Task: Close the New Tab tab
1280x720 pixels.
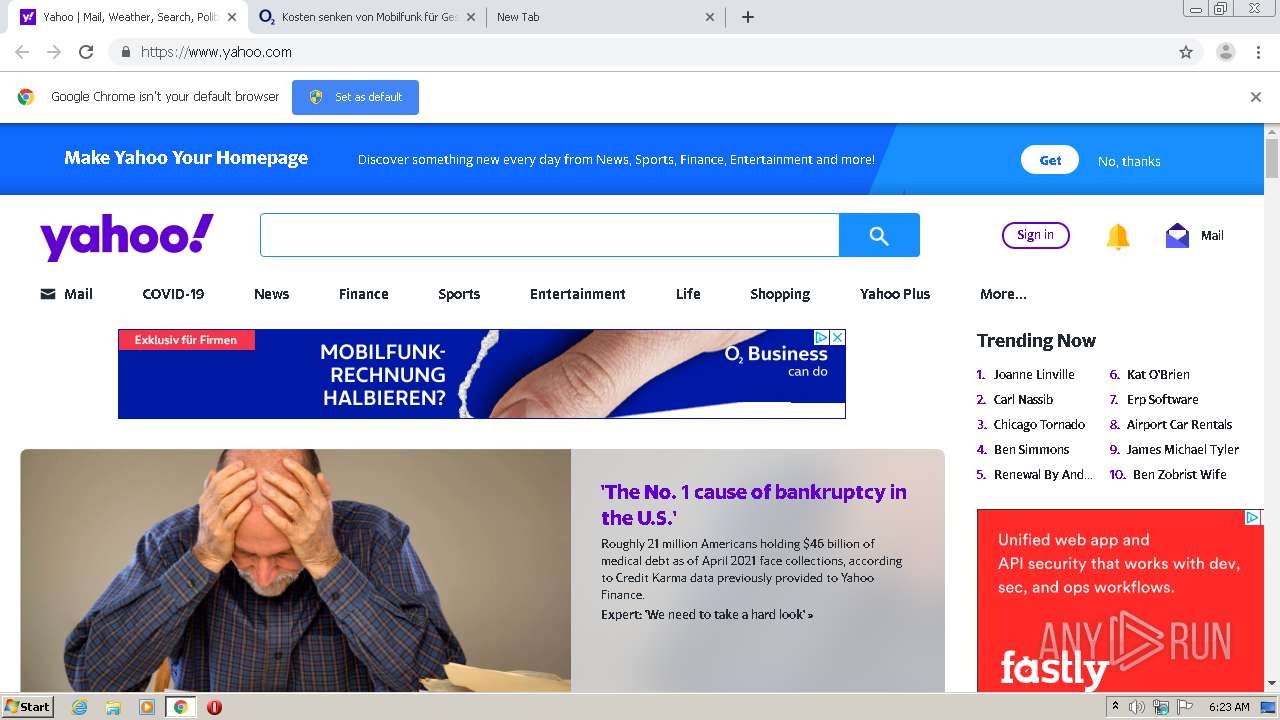Action: tap(710, 17)
